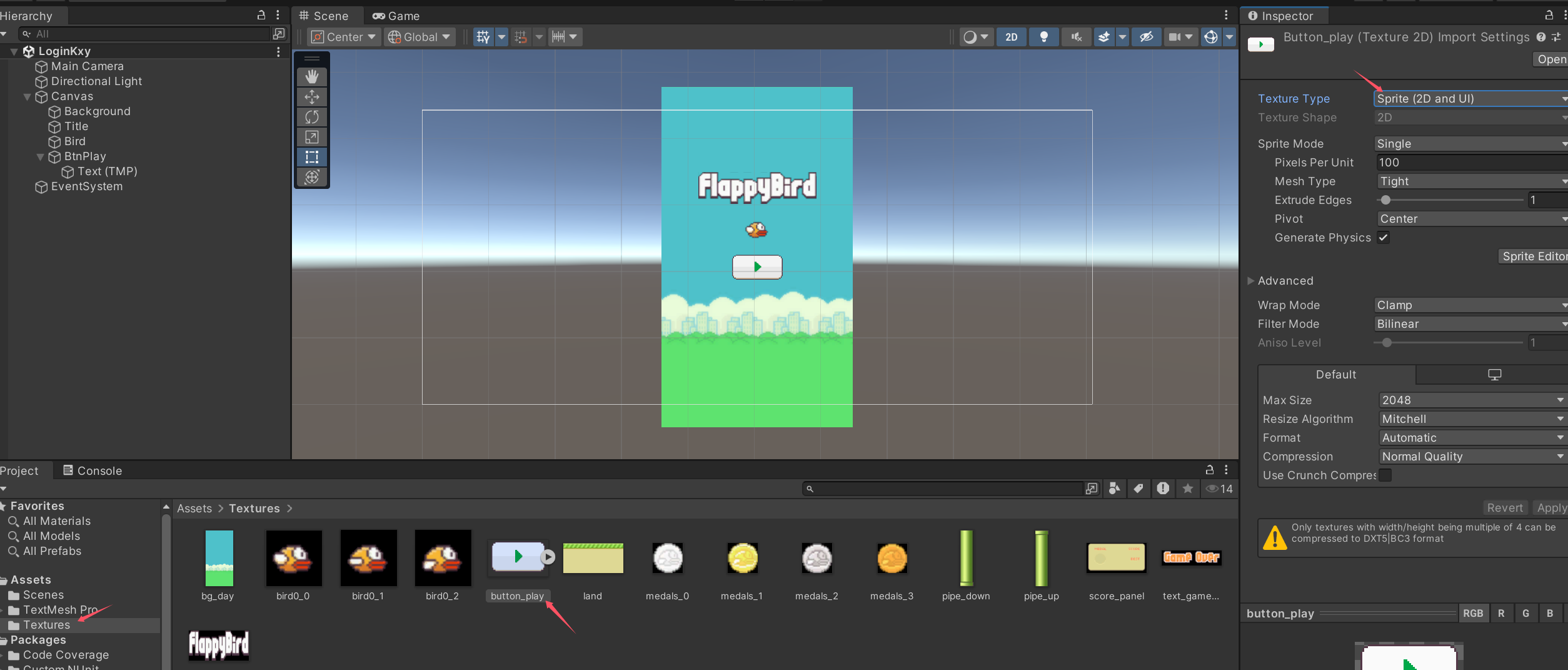Switch to the Game tab
The image size is (1568, 670).
396,16
